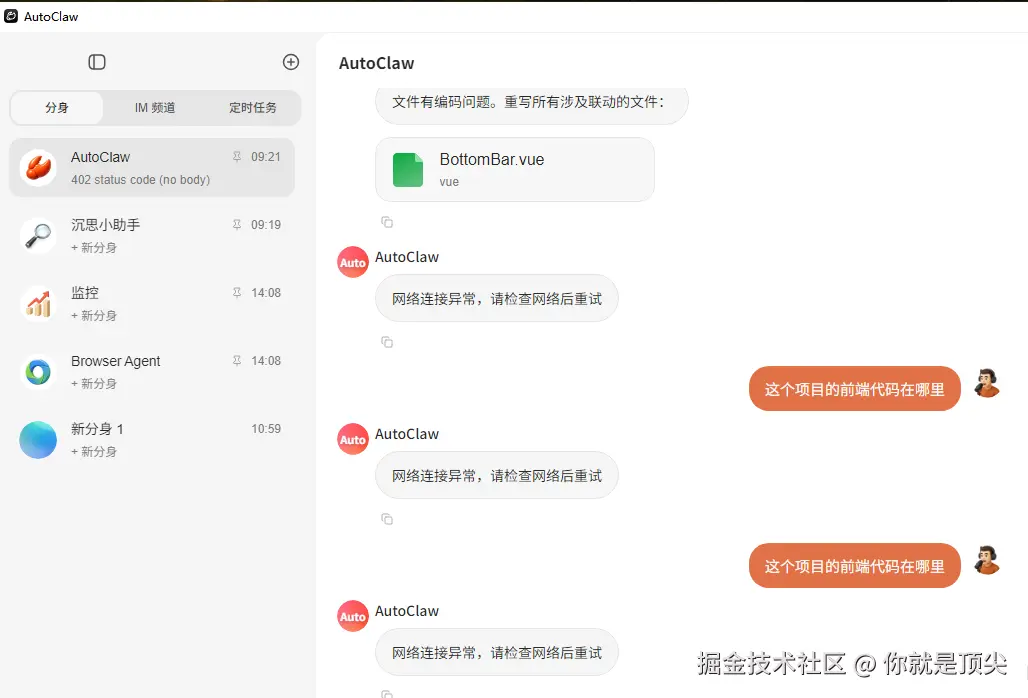Viewport: 1028px width, 698px height.
Task: Open the 定时任务 tab
Action: [x=255, y=108]
